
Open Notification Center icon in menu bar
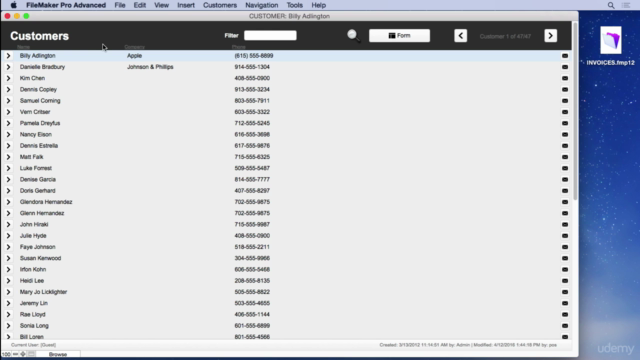626,5
